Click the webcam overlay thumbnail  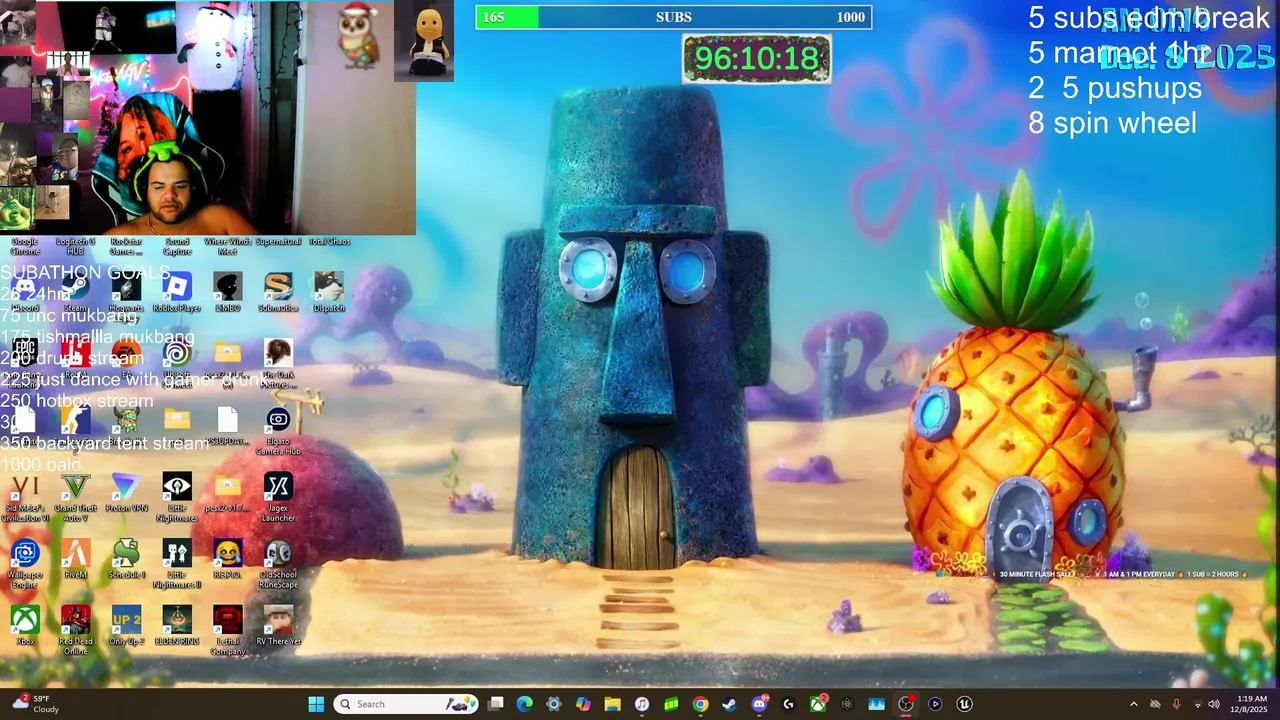point(208,118)
